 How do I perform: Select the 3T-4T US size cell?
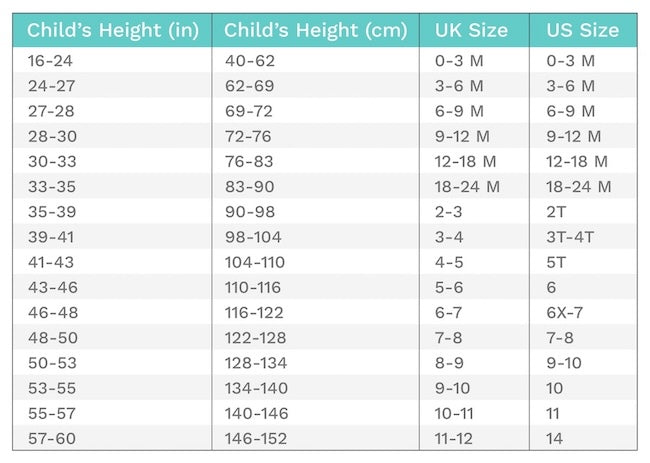pos(571,237)
